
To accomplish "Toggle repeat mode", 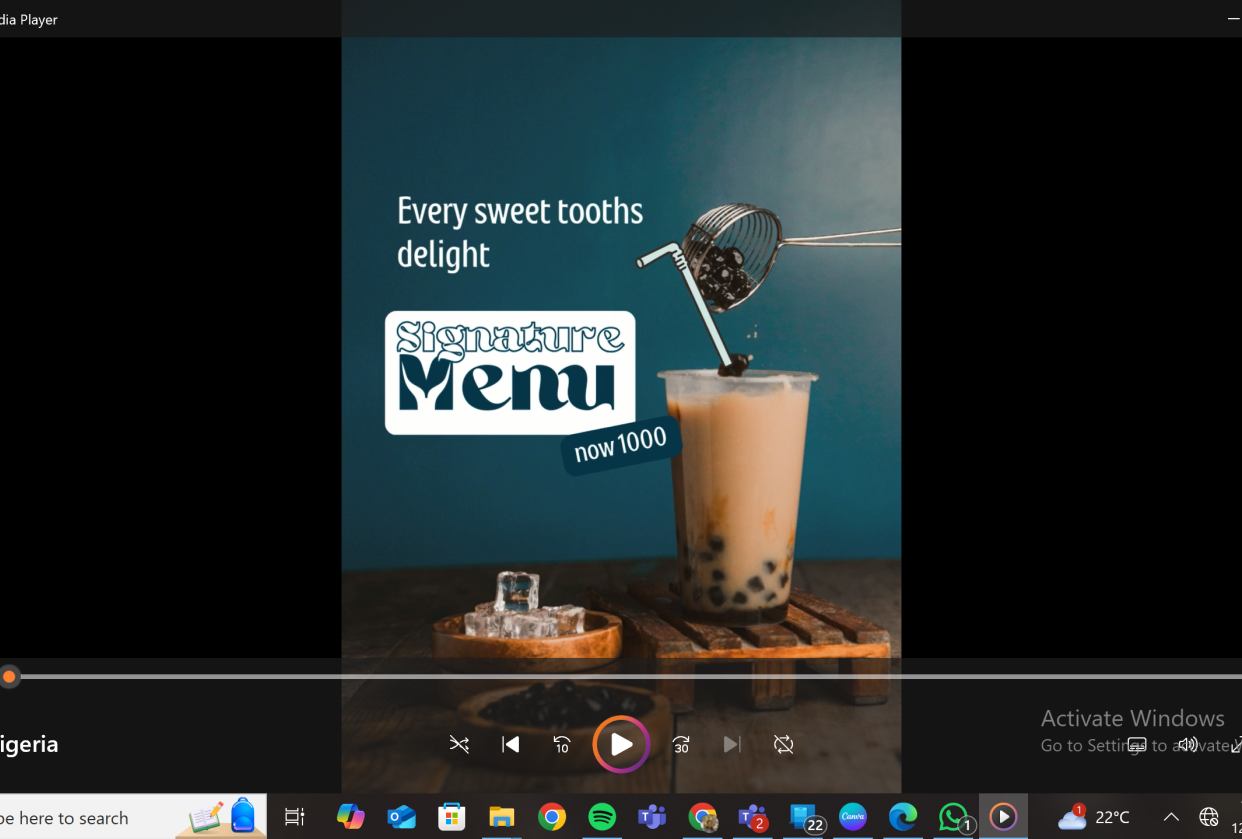I will (783, 745).
